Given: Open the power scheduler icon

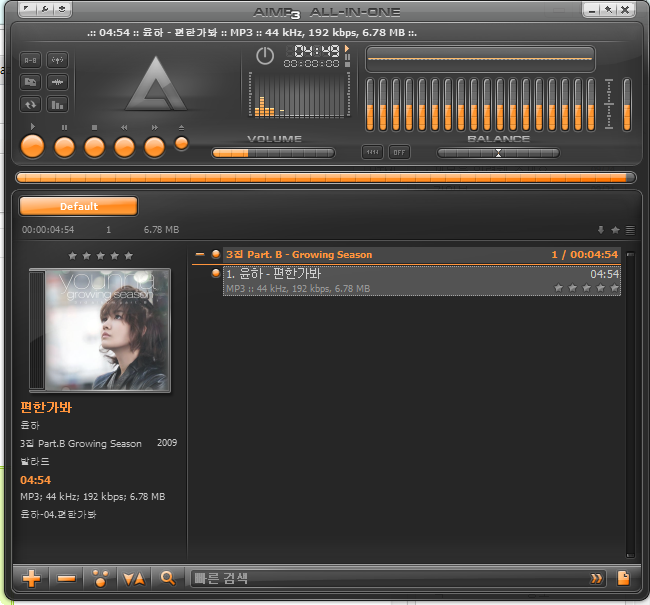Looking at the screenshot, I should pyautogui.click(x=265, y=56).
